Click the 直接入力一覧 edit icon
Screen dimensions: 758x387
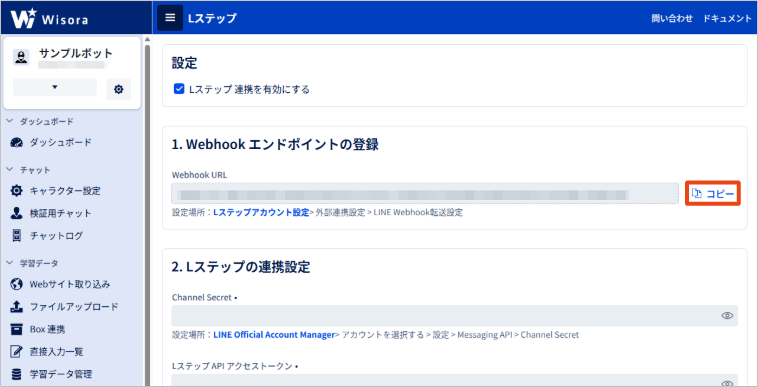tap(16, 352)
